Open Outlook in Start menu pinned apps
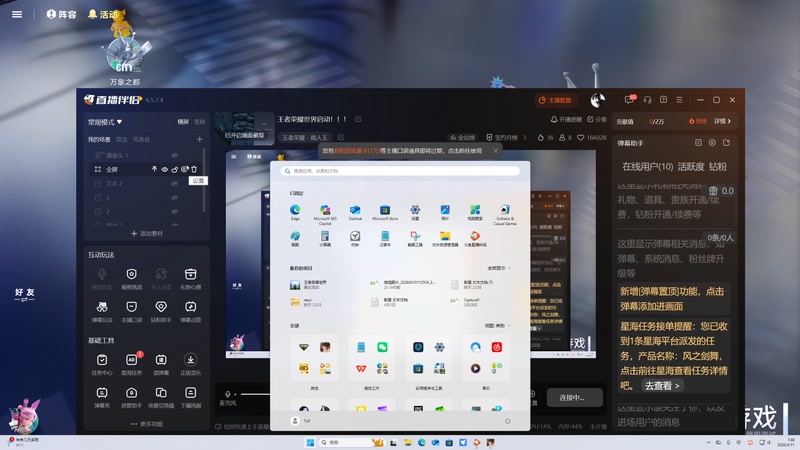This screenshot has height=450, width=800. (355, 212)
